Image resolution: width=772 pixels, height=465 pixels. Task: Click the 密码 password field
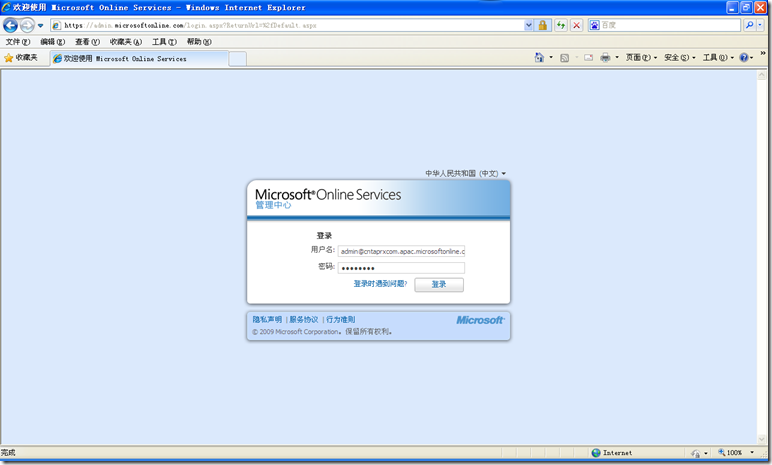click(401, 268)
